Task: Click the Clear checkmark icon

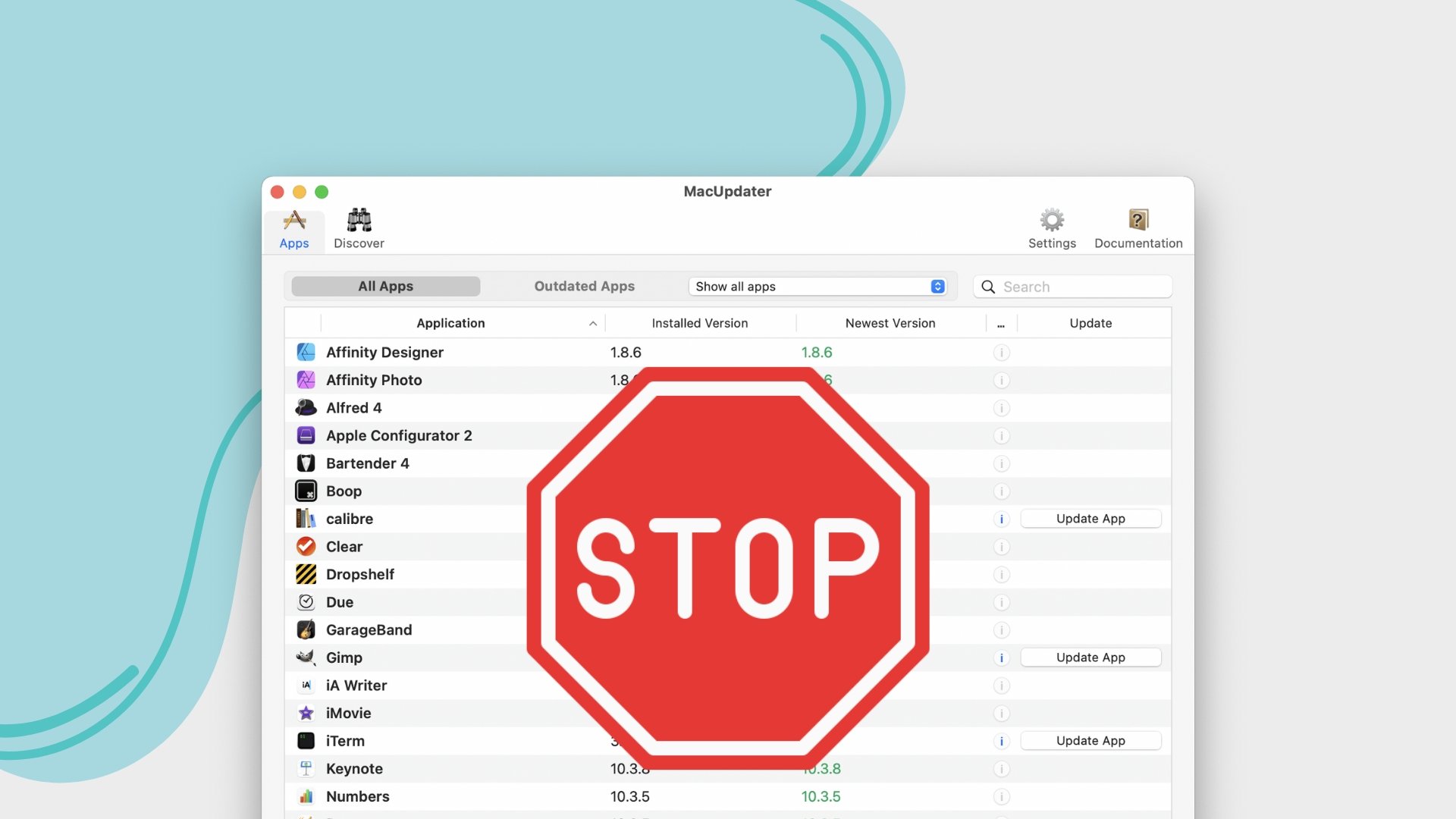Action: click(x=306, y=547)
